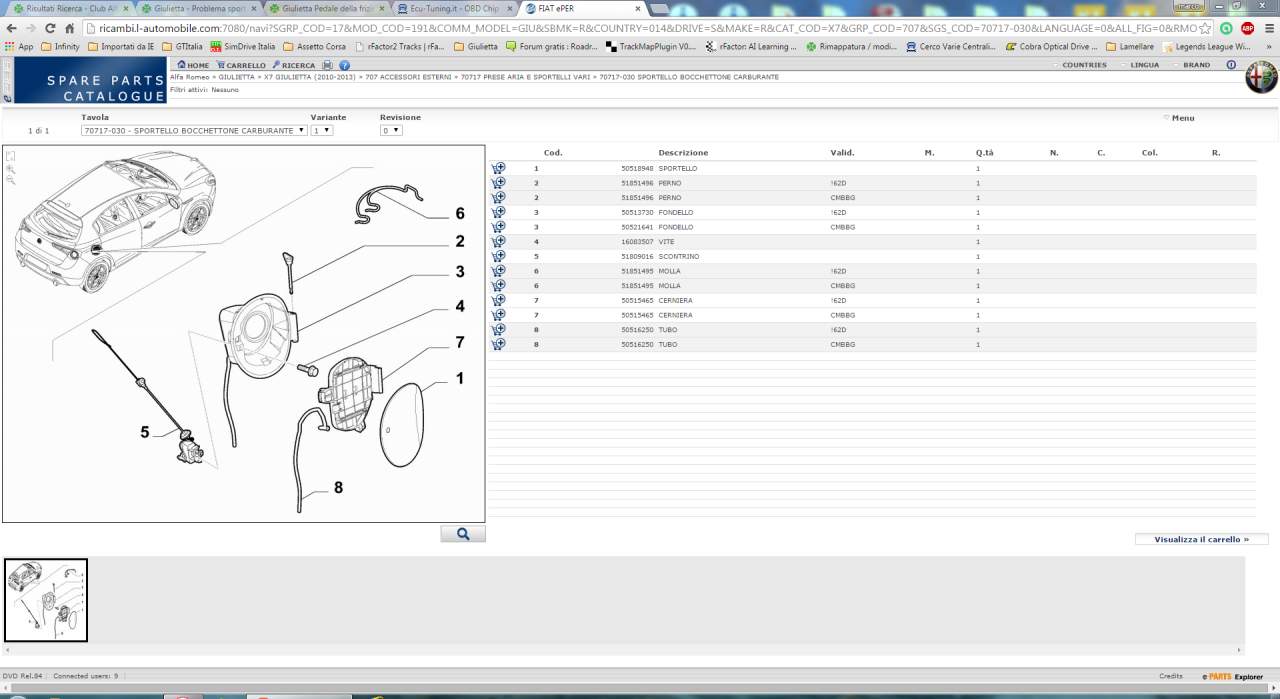
Task: Open the Chrome hamburger menu
Action: point(1268,28)
